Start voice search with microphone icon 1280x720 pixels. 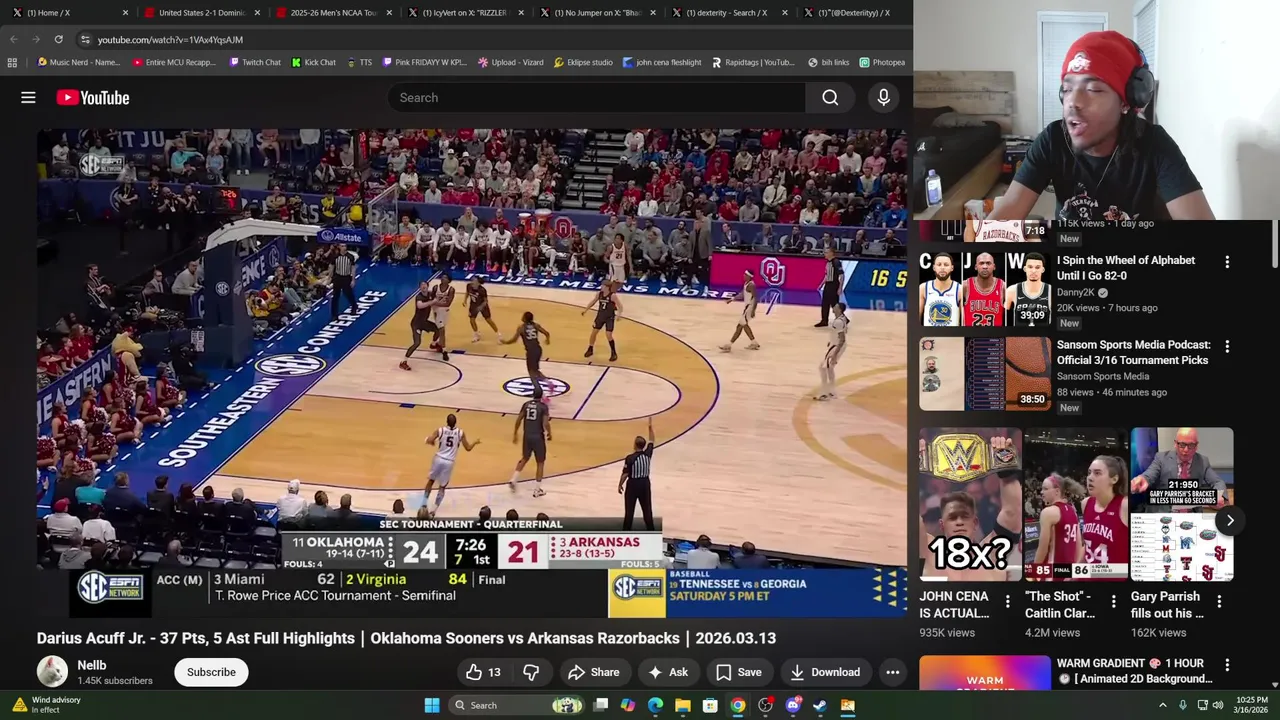[883, 97]
